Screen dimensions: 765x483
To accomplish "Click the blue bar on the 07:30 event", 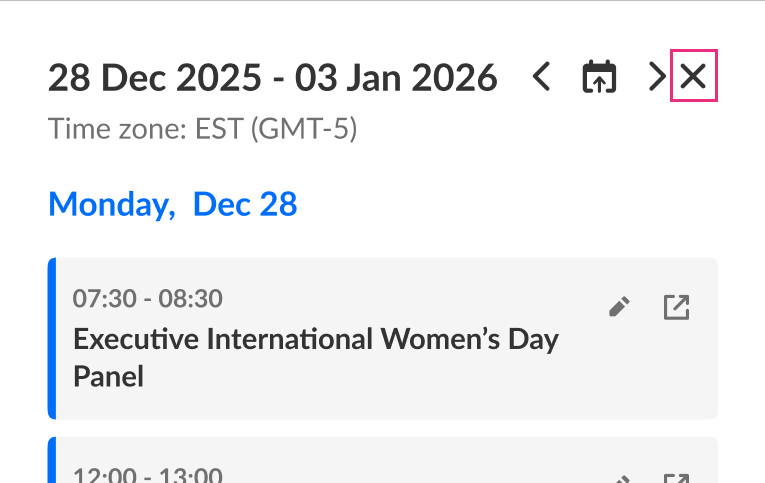I will tap(52, 338).
